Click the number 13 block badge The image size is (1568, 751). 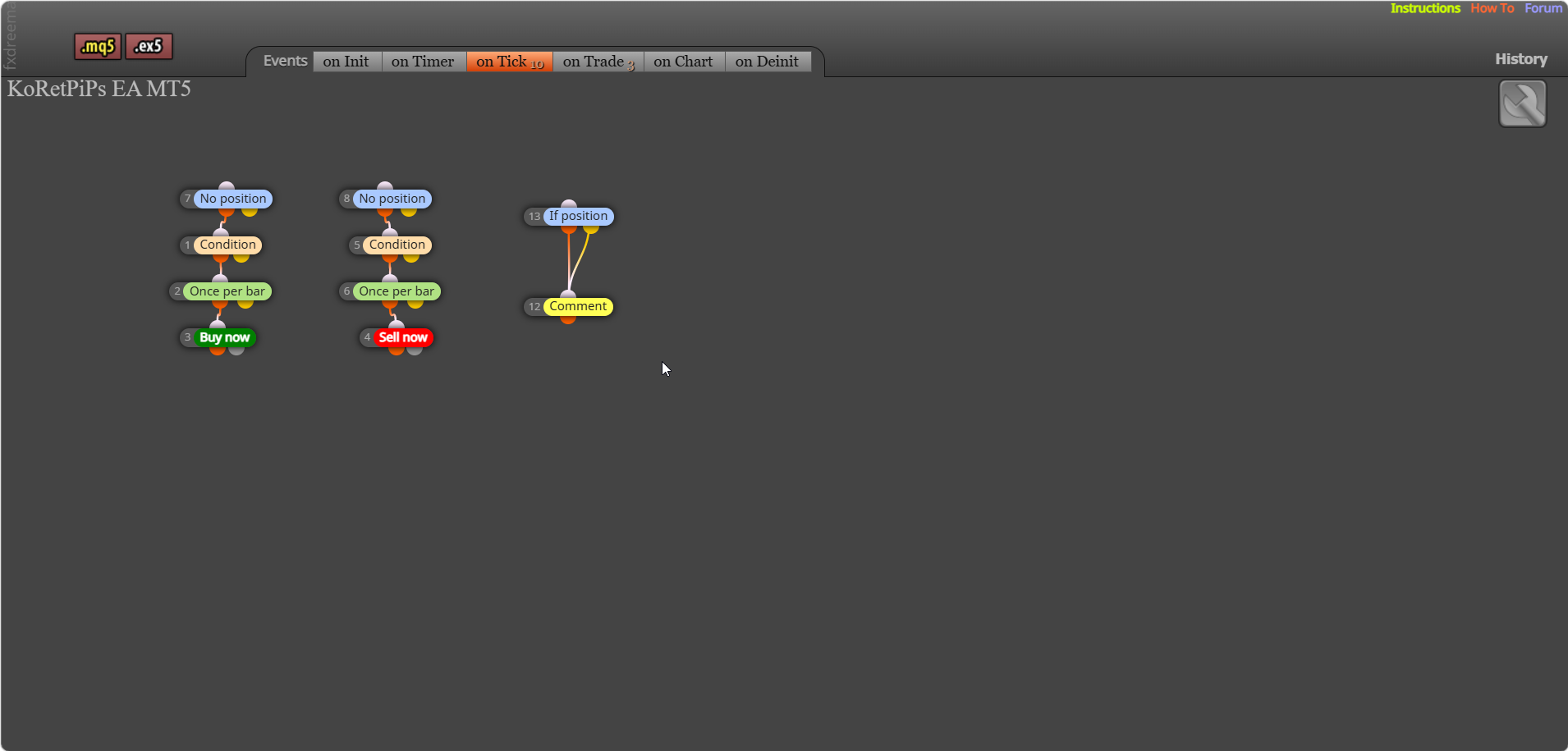click(534, 217)
